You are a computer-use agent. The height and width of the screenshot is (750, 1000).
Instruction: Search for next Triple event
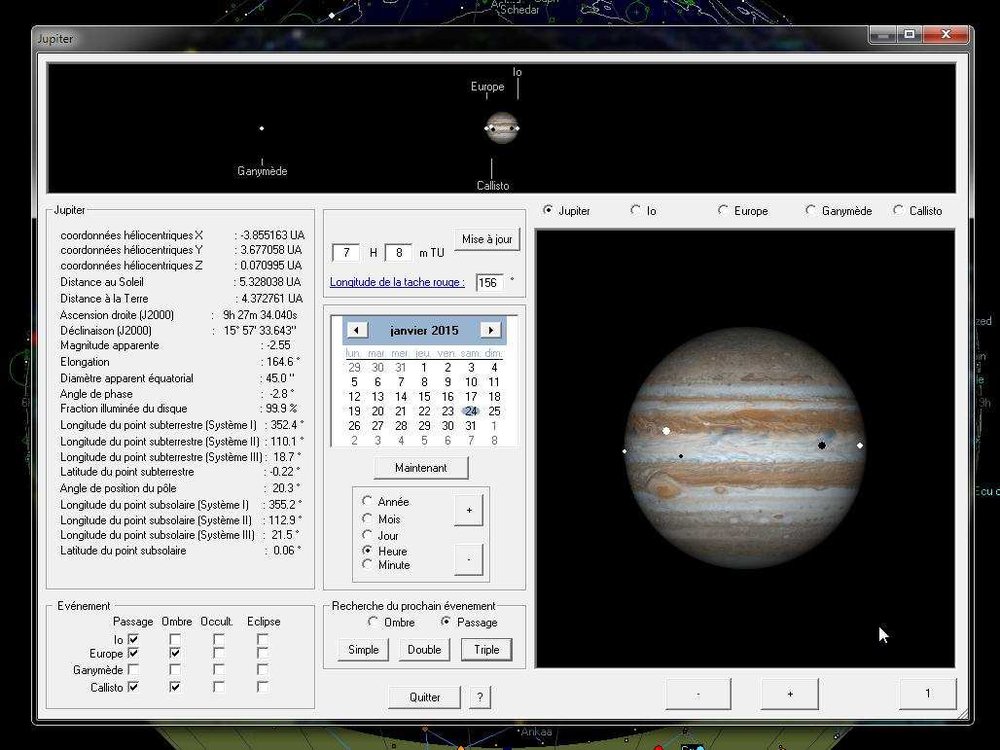click(487, 650)
